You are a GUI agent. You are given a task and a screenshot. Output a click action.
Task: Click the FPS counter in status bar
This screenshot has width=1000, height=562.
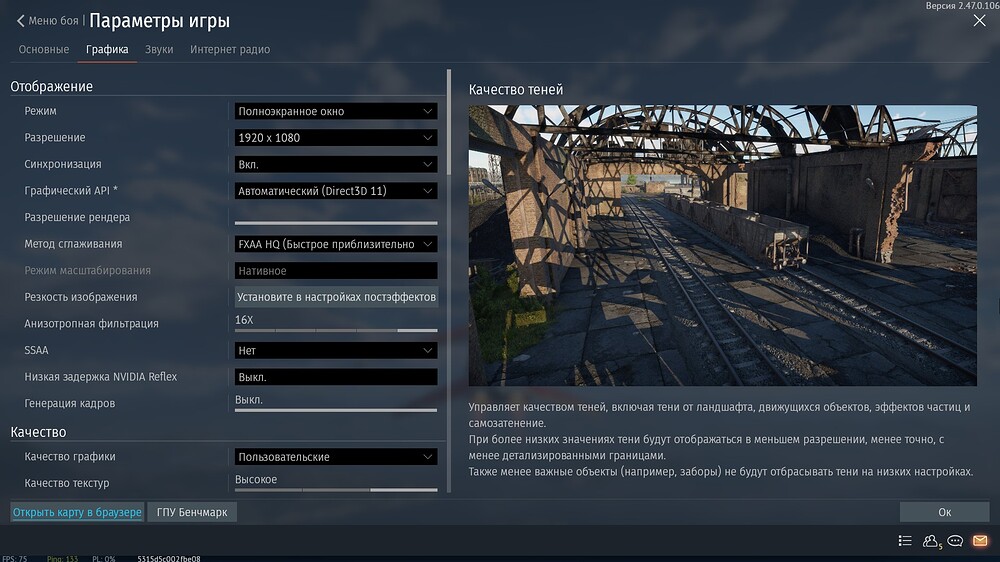point(15,558)
